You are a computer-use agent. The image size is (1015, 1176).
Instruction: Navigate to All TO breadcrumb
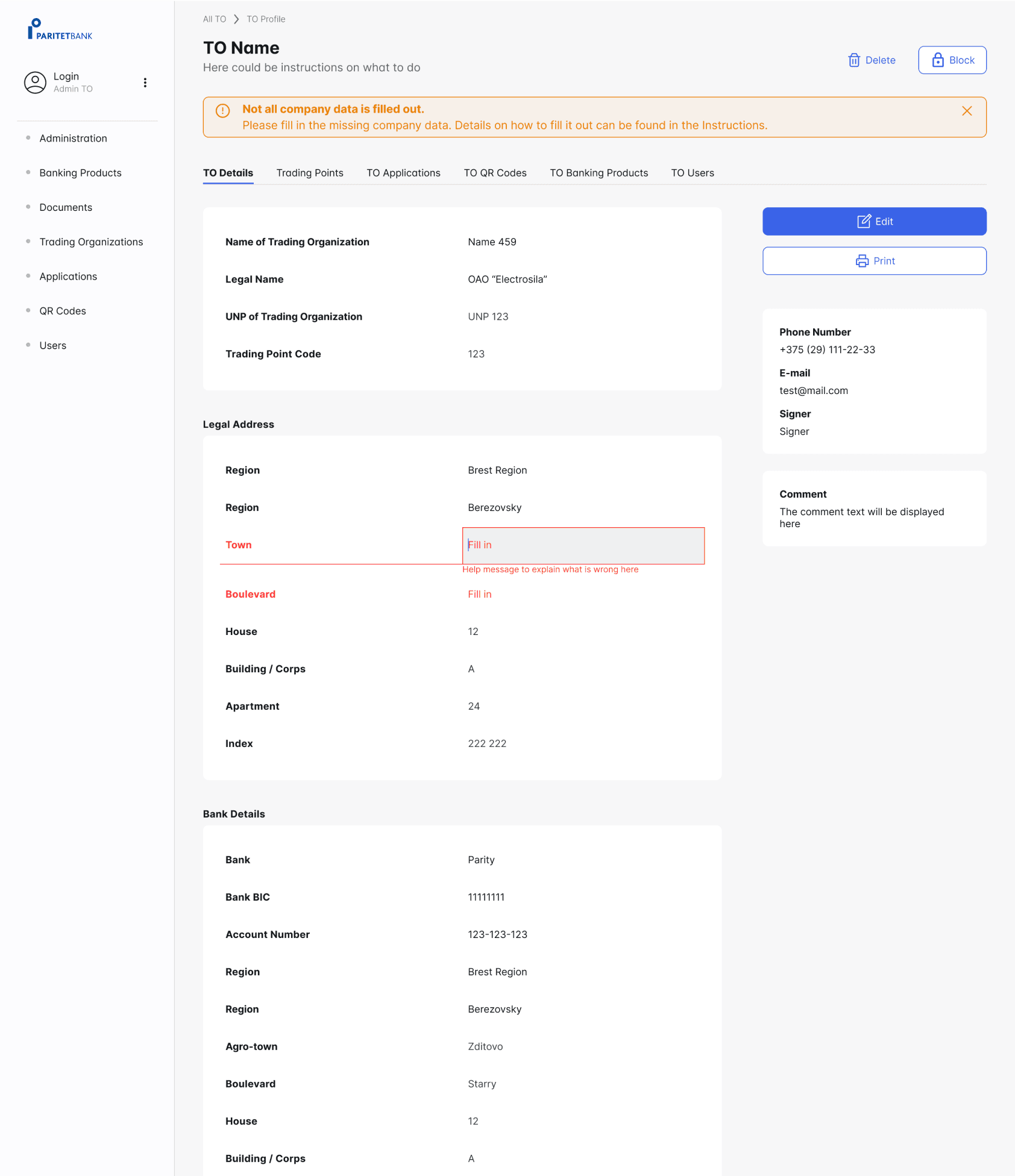[215, 19]
